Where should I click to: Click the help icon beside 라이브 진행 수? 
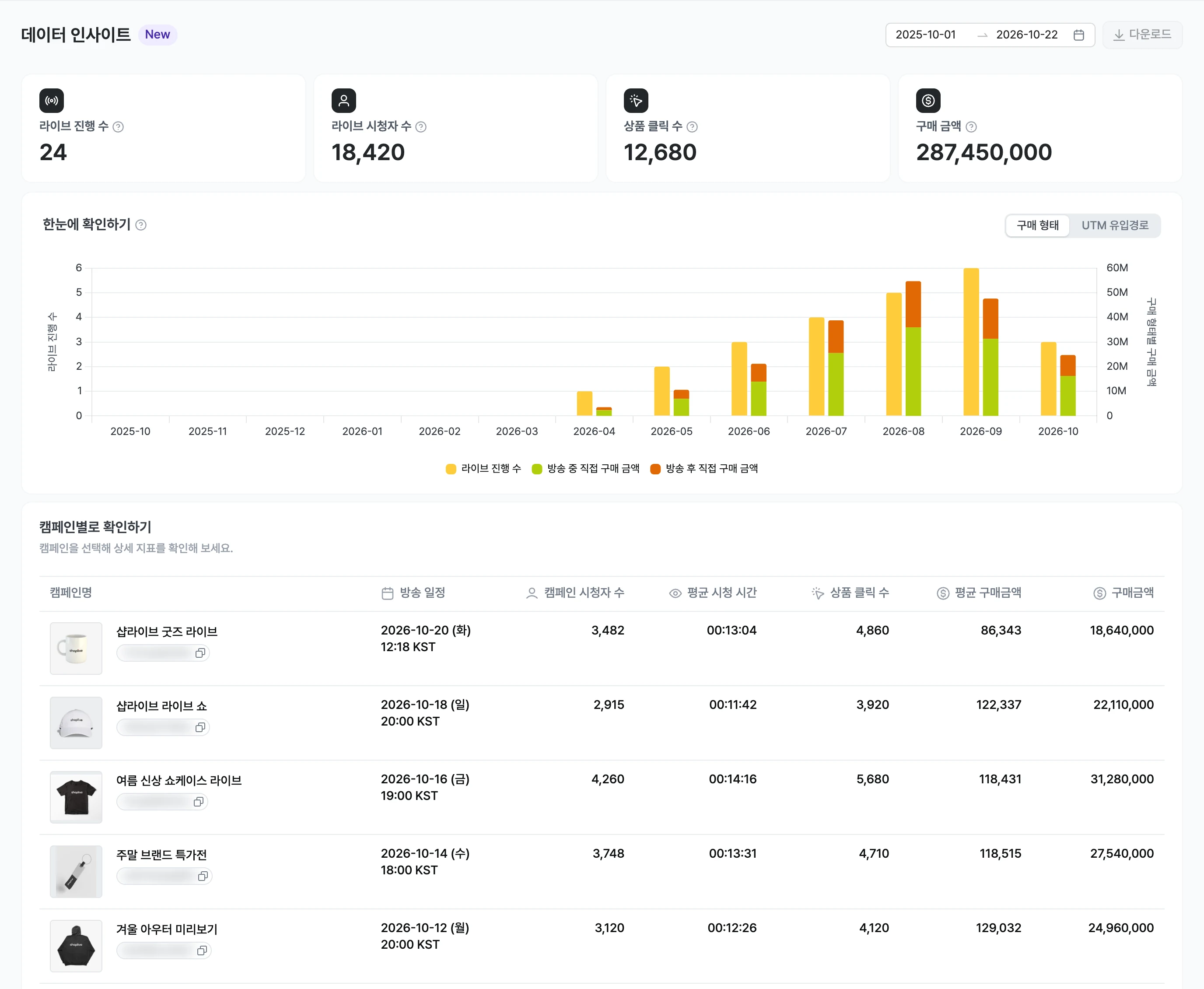tap(118, 127)
